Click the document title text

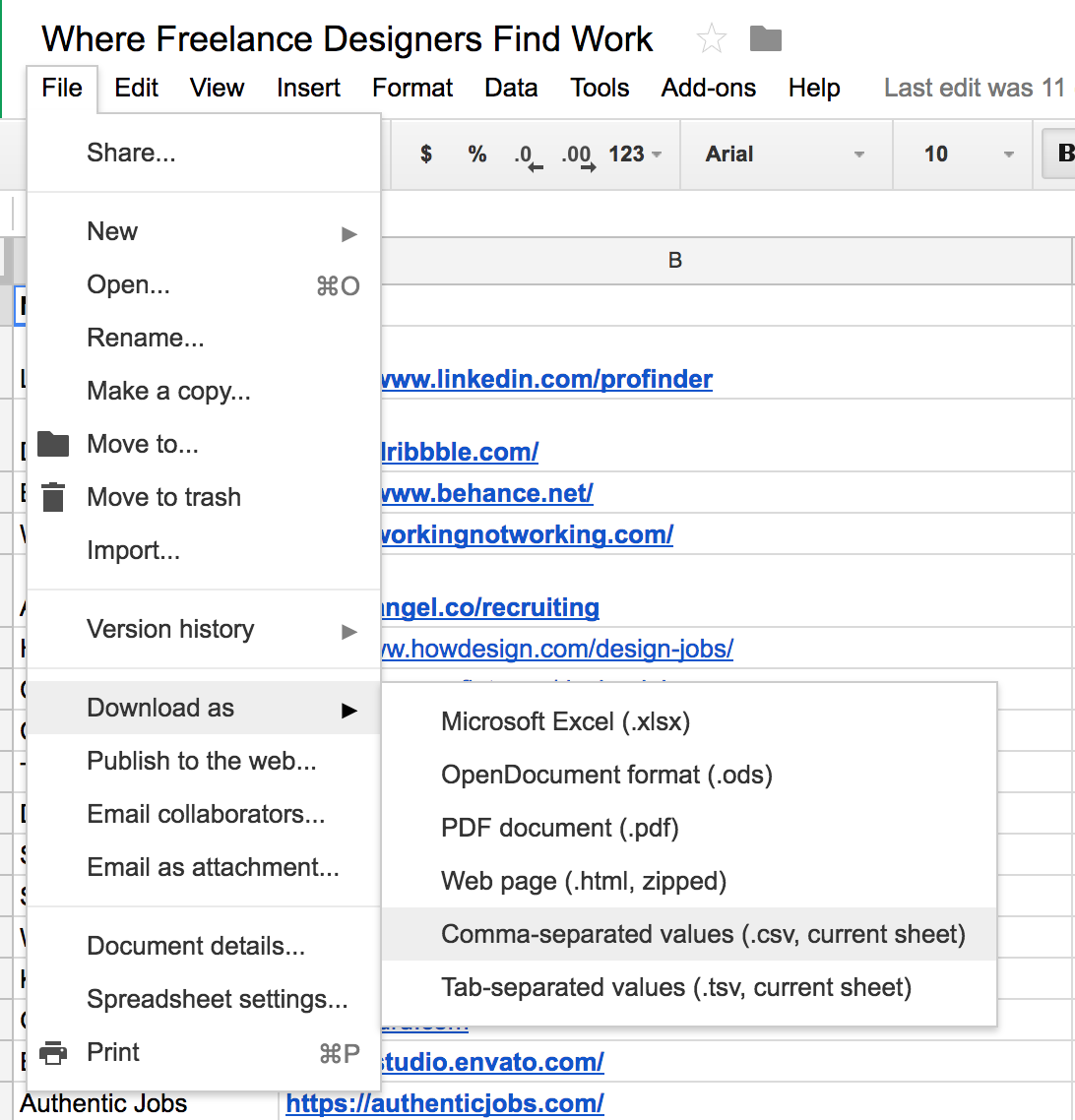tap(348, 38)
